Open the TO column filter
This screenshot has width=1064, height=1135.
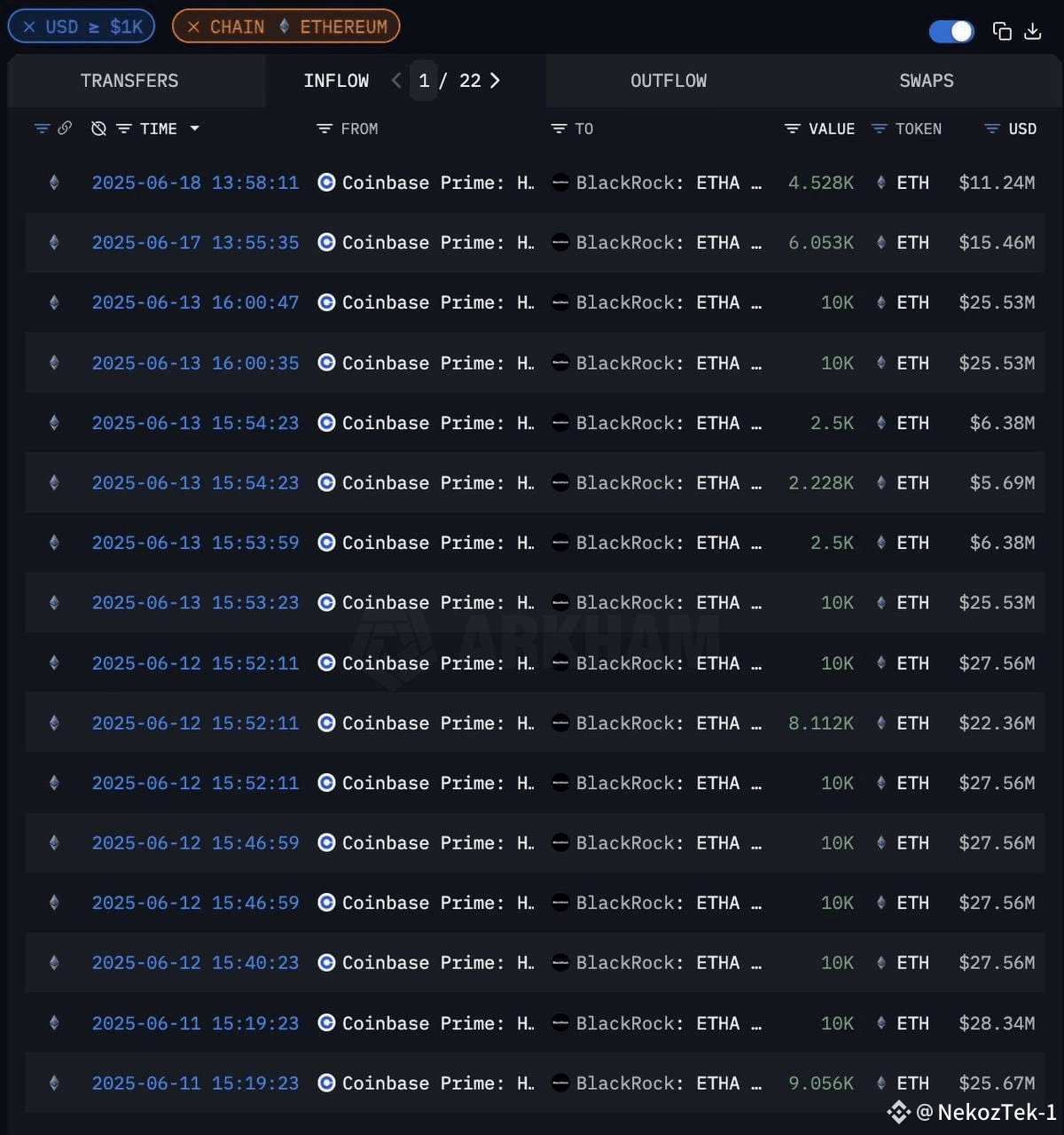pyautogui.click(x=559, y=129)
